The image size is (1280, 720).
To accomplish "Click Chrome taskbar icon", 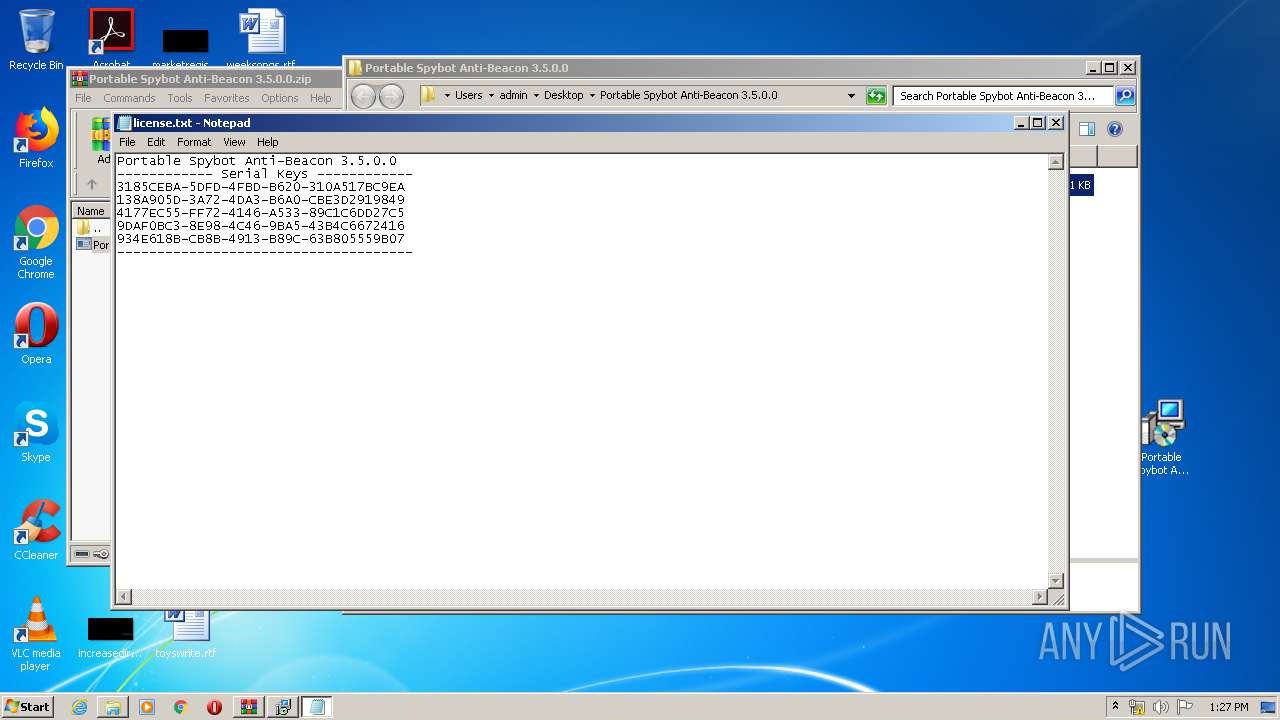I will (180, 707).
